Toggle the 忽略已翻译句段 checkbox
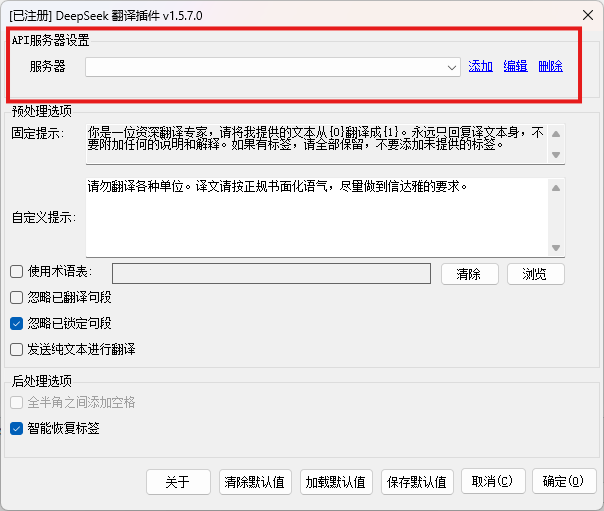The image size is (604, 511). pyautogui.click(x=17, y=298)
